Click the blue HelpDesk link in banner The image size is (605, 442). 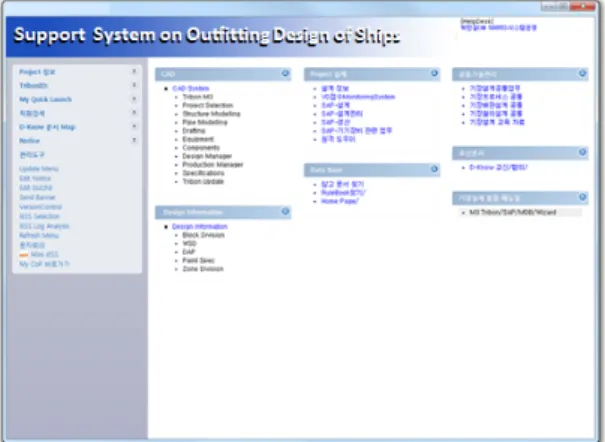499,28
